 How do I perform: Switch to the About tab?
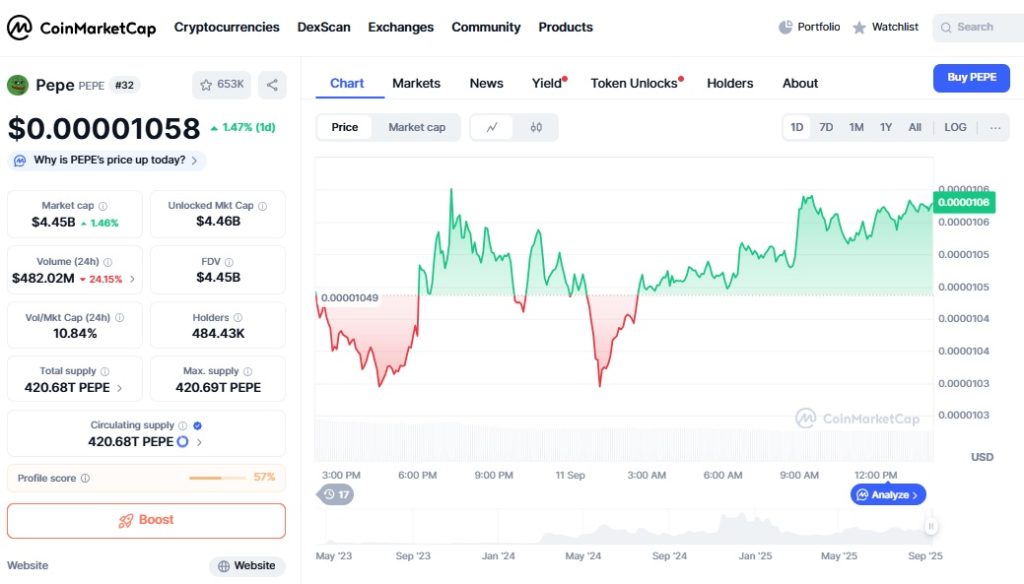pyautogui.click(x=800, y=84)
